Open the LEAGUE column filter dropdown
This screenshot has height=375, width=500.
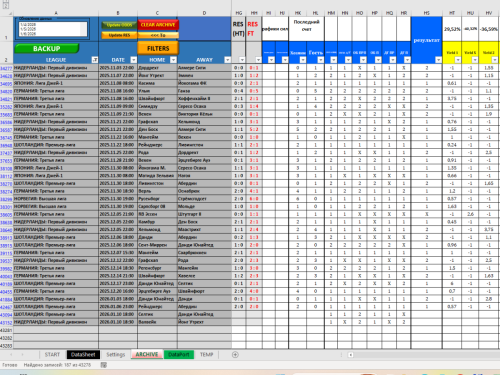click(95, 60)
